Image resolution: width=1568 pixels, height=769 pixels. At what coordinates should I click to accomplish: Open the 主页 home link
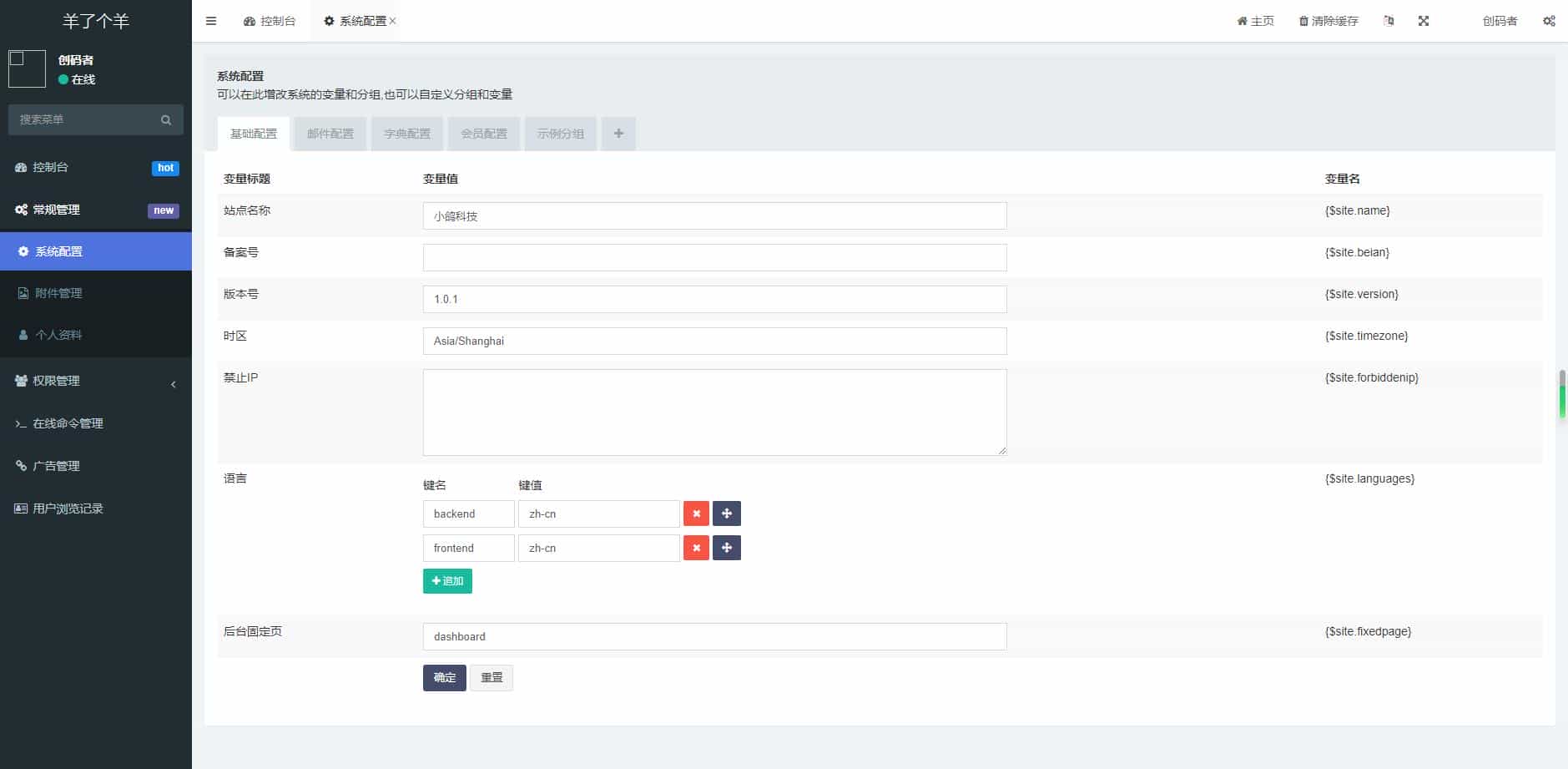pos(1255,21)
